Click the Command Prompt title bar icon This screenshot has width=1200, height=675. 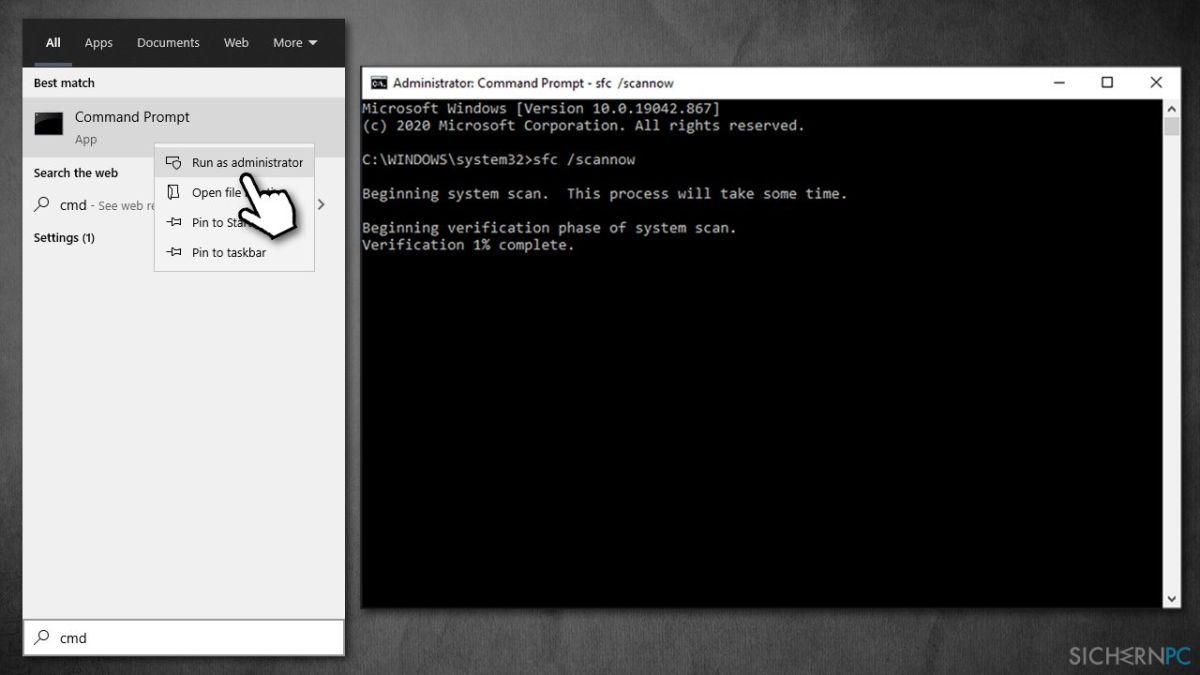coord(378,83)
